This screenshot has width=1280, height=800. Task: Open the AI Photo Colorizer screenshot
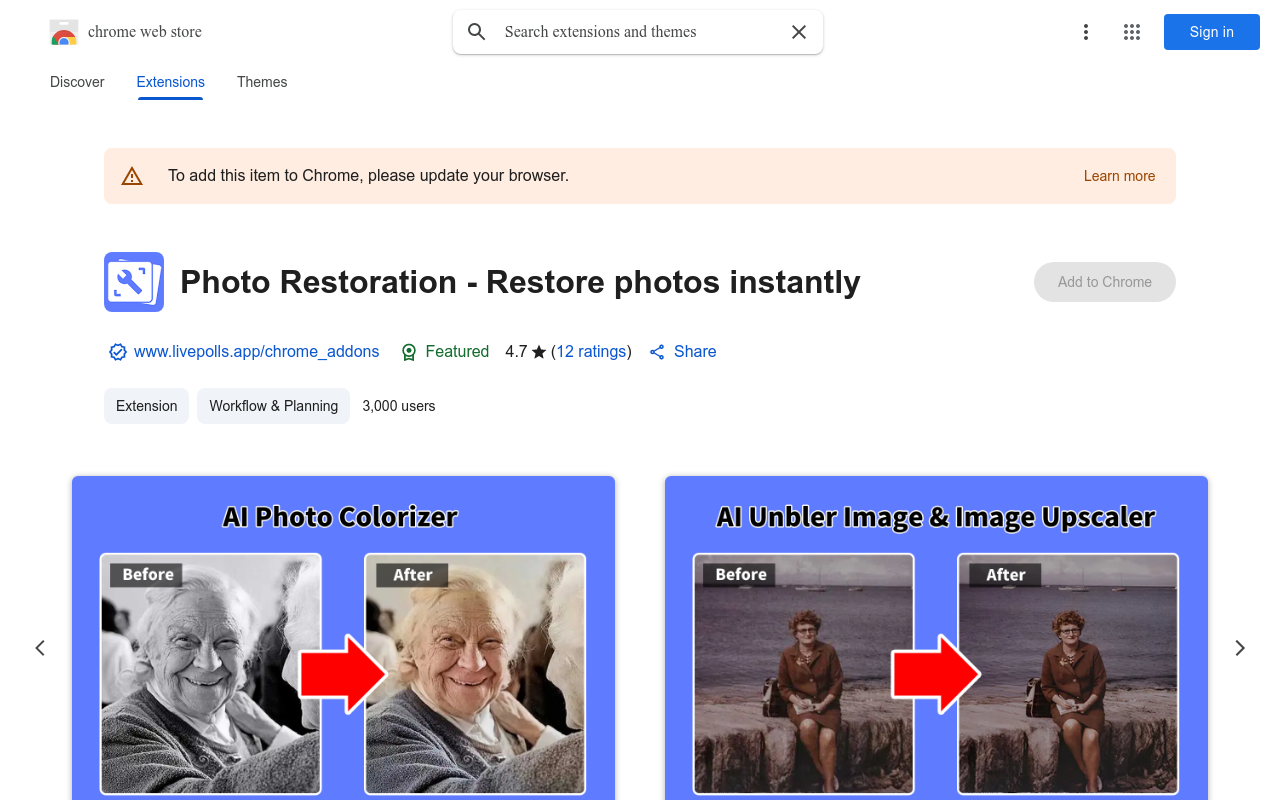(343, 638)
